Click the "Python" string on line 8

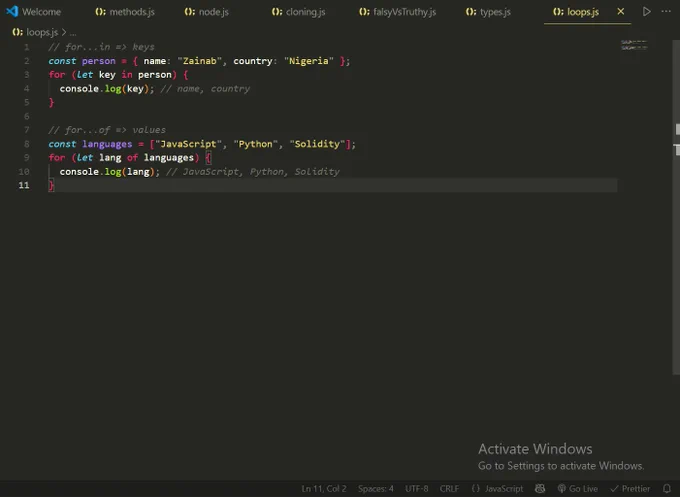pyautogui.click(x=255, y=144)
